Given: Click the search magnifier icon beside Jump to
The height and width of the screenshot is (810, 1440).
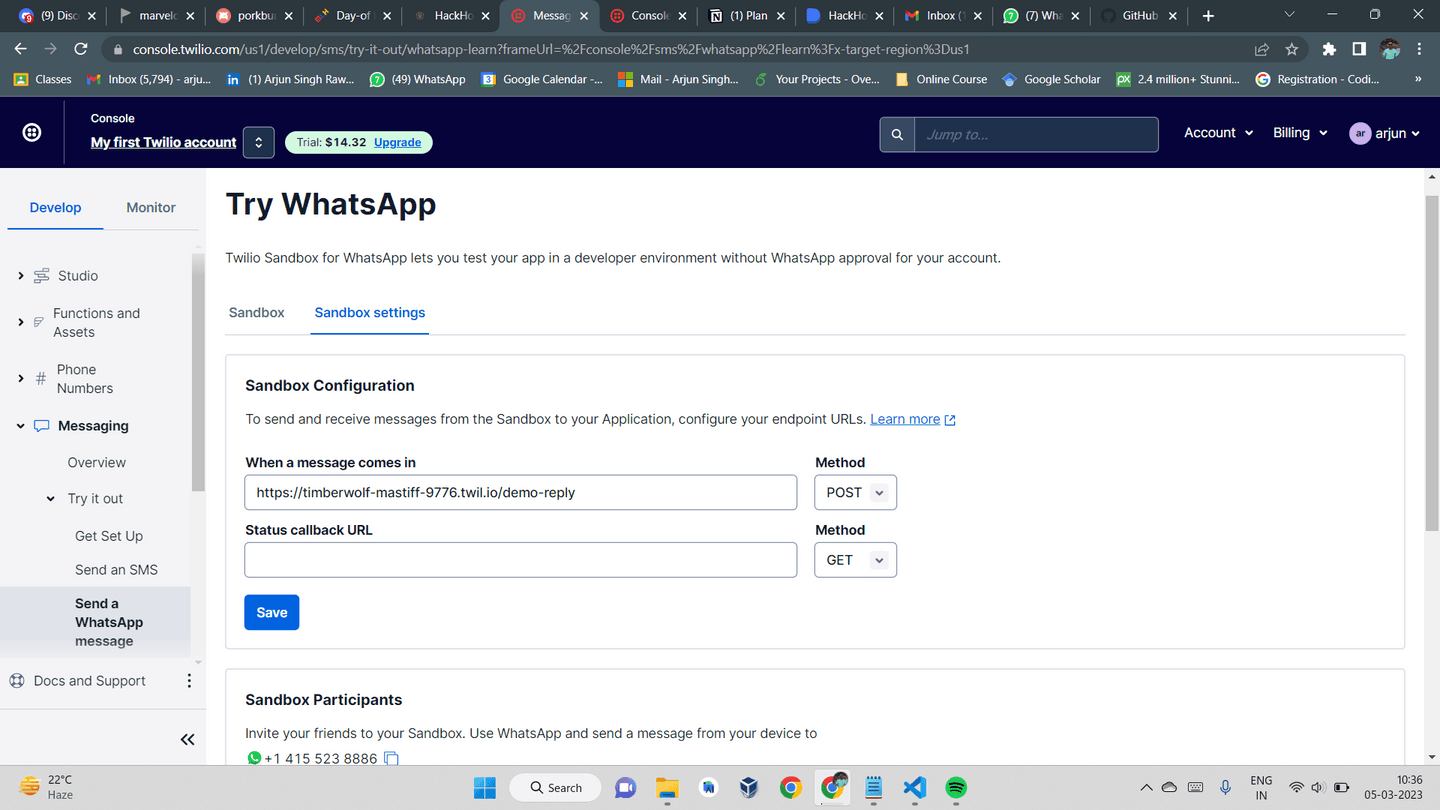Looking at the screenshot, I should (897, 134).
